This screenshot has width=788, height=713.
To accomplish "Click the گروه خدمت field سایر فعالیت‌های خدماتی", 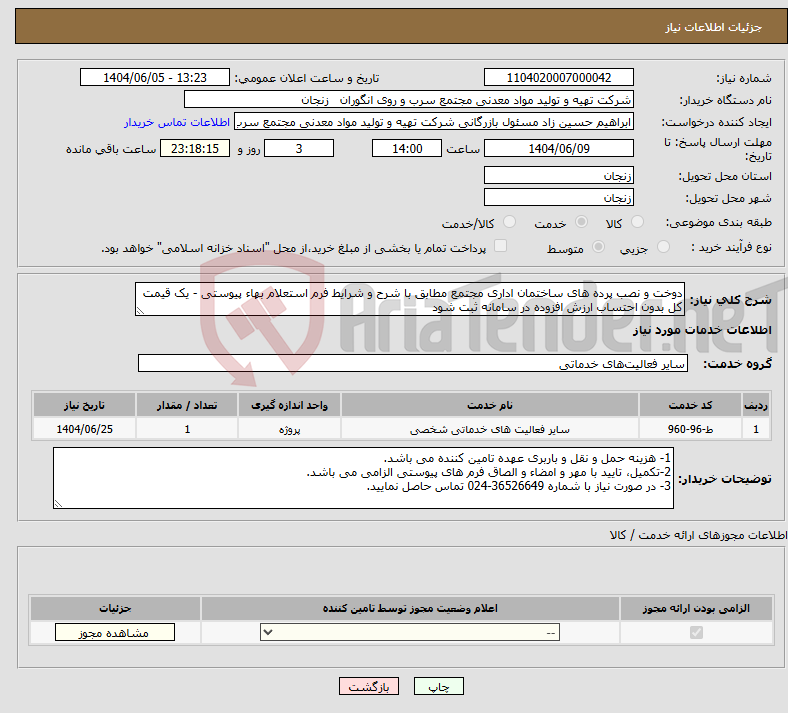I will (413, 363).
